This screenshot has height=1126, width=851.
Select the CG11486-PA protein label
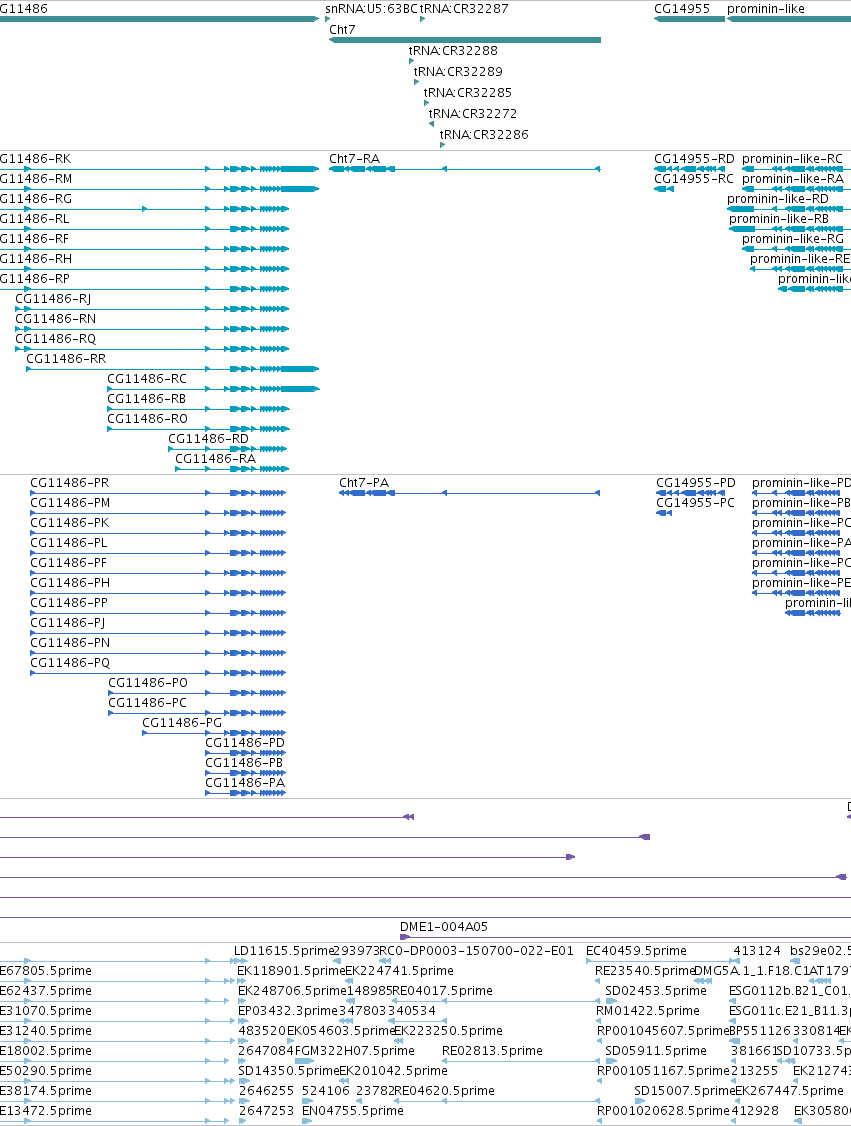(x=245, y=783)
